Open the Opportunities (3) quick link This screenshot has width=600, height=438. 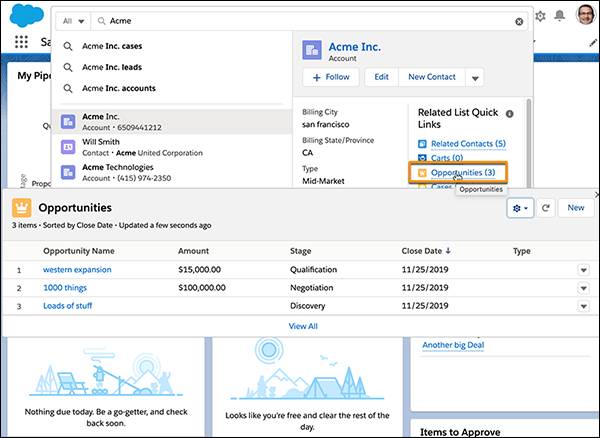pos(463,173)
